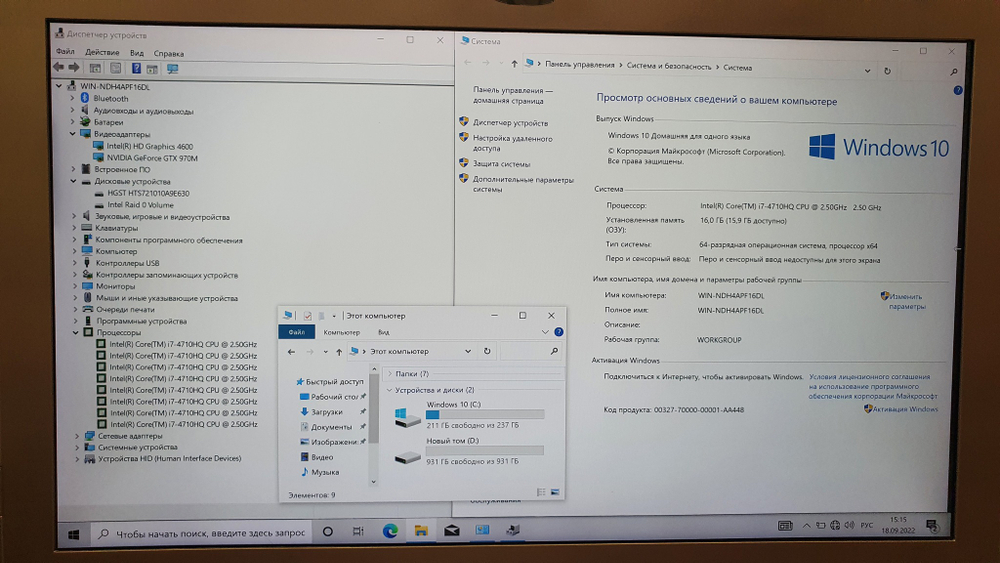This screenshot has width=1000, height=563.
Task: Click the taskbar search box
Action: pyautogui.click(x=202, y=533)
